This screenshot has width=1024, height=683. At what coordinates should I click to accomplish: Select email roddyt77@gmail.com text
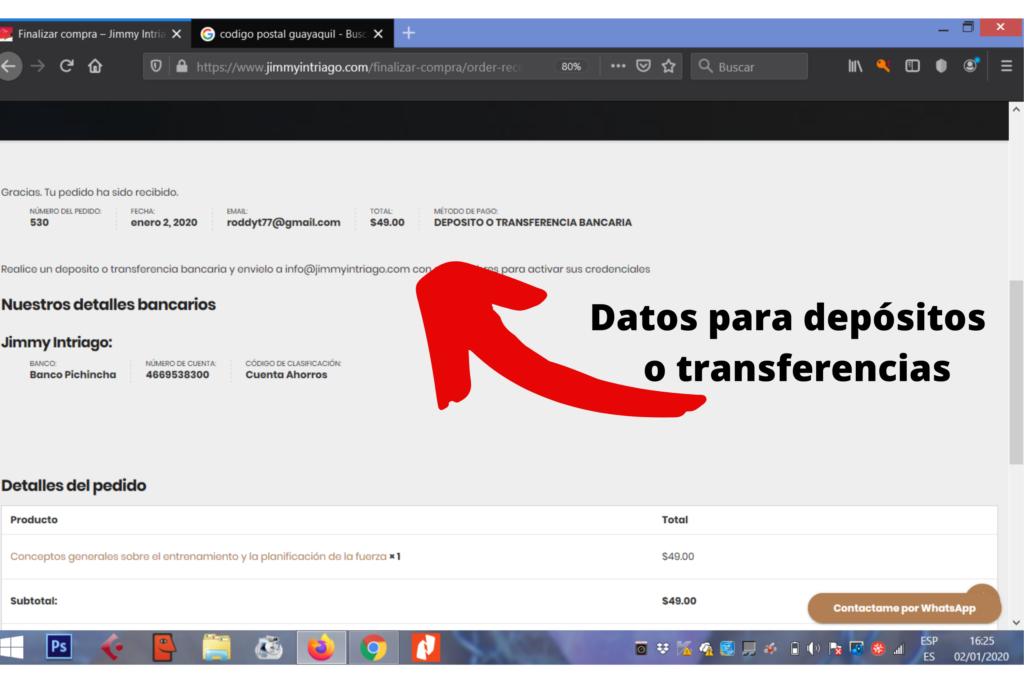(x=283, y=223)
